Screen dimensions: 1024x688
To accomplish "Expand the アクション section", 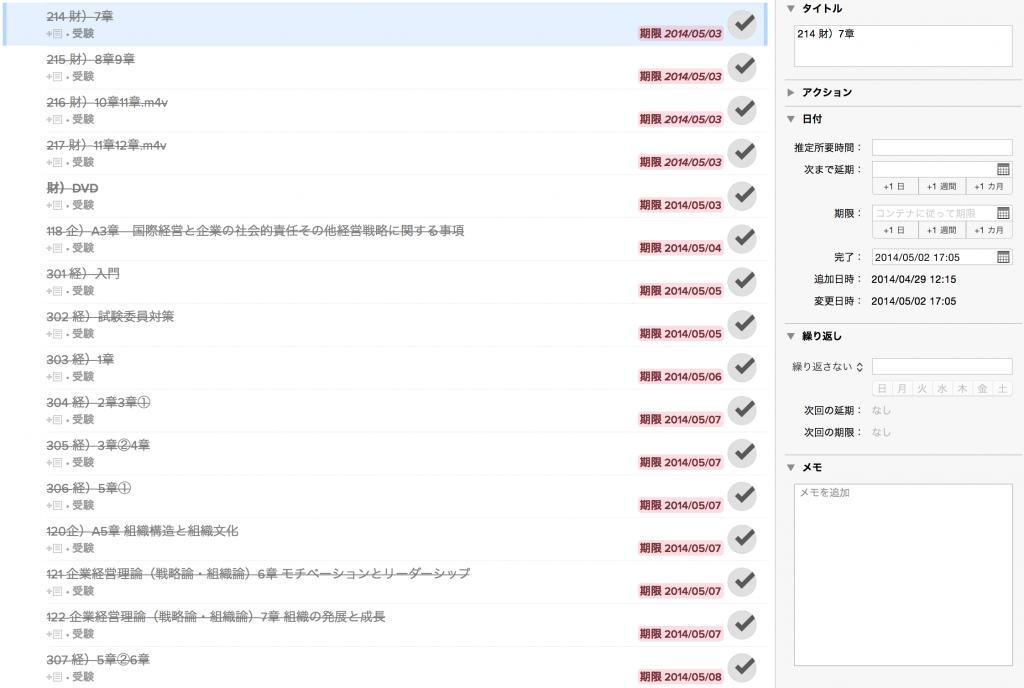I will (x=791, y=92).
